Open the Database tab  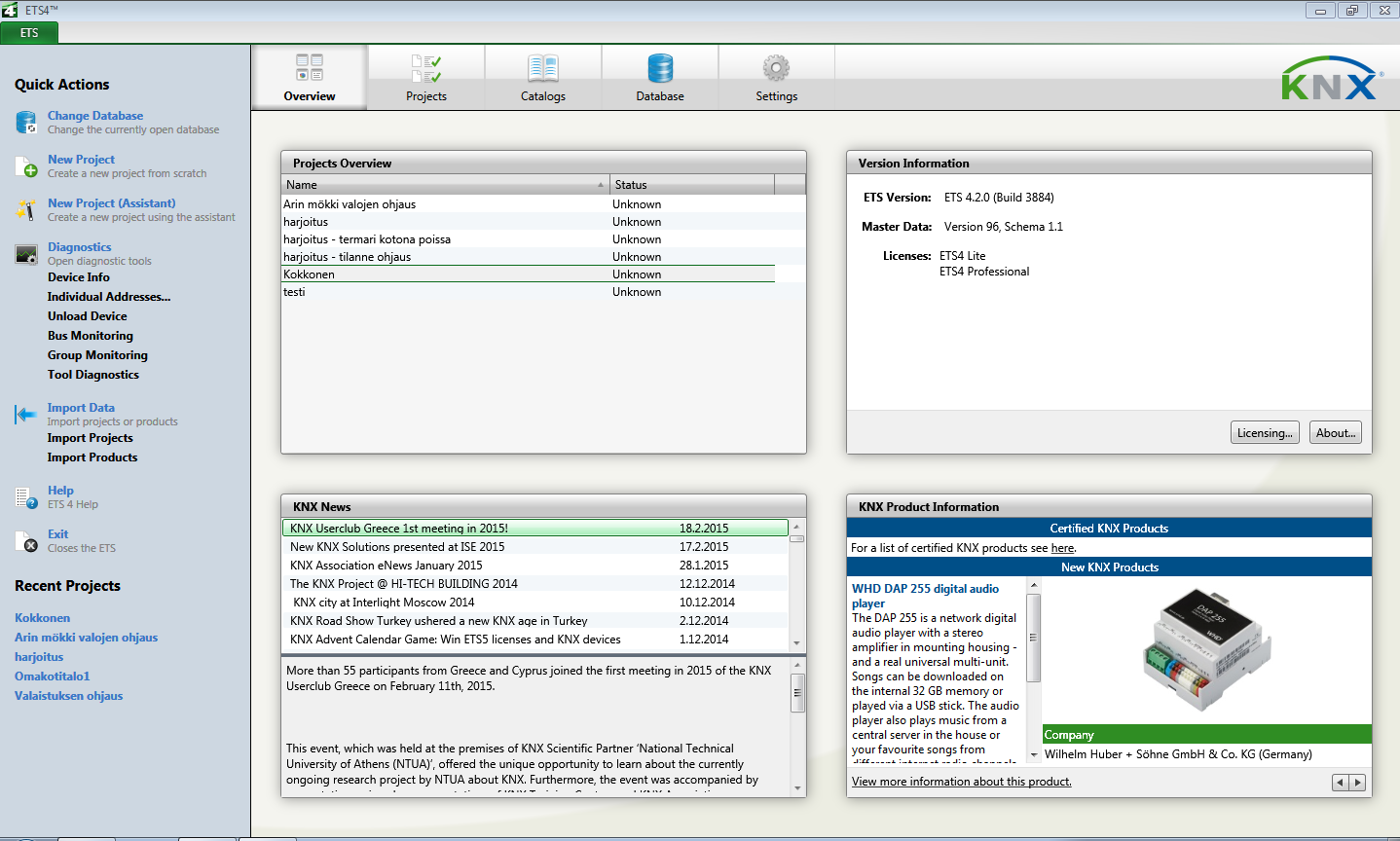pyautogui.click(x=660, y=77)
